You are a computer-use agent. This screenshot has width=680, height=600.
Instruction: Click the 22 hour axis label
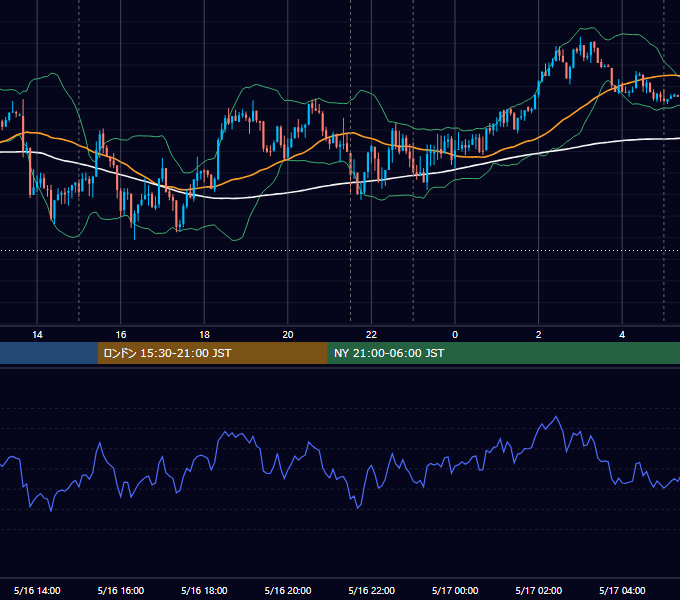tap(371, 335)
